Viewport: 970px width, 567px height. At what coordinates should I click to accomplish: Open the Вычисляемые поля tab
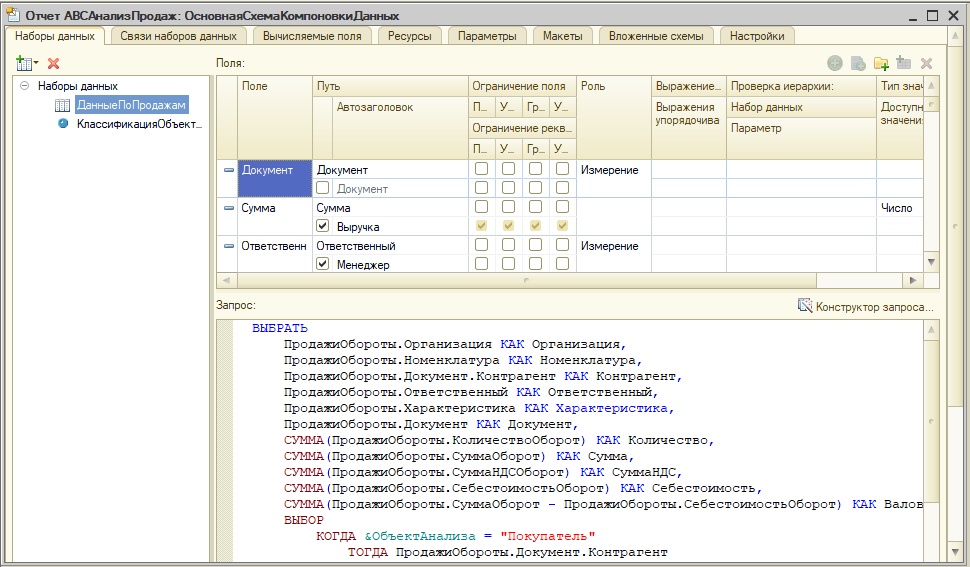pyautogui.click(x=312, y=36)
